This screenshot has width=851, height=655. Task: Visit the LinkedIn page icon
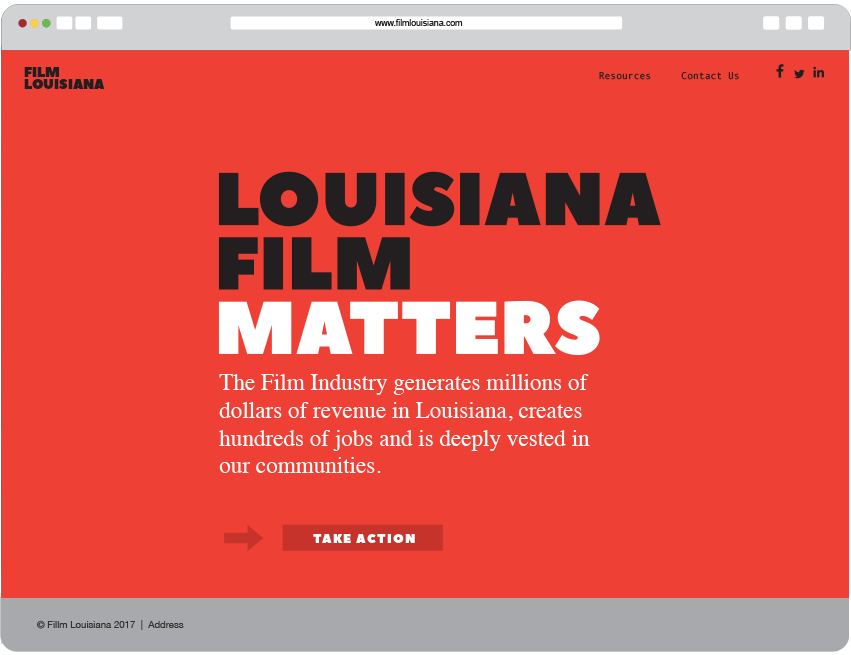click(819, 72)
